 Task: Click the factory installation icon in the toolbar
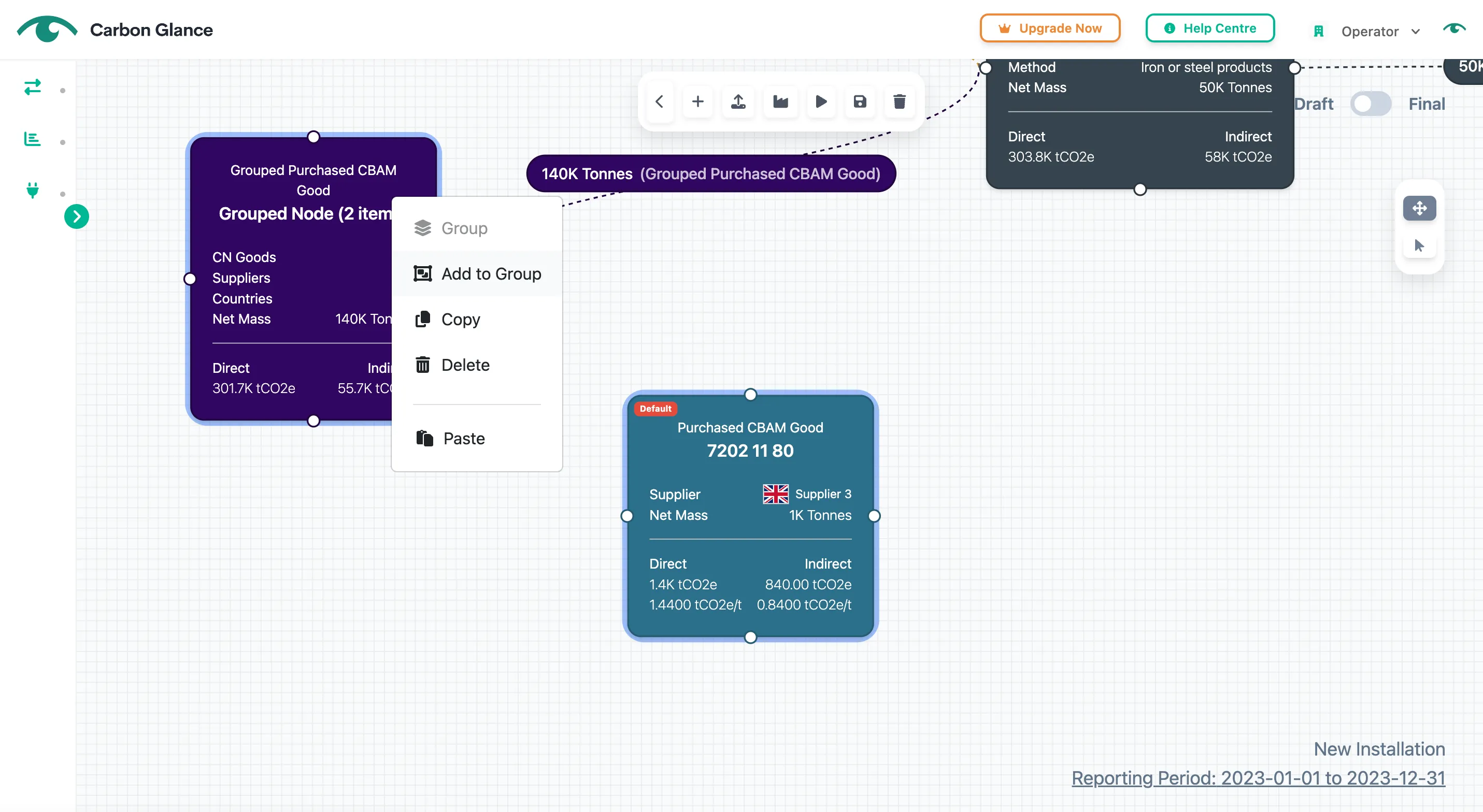(x=780, y=102)
